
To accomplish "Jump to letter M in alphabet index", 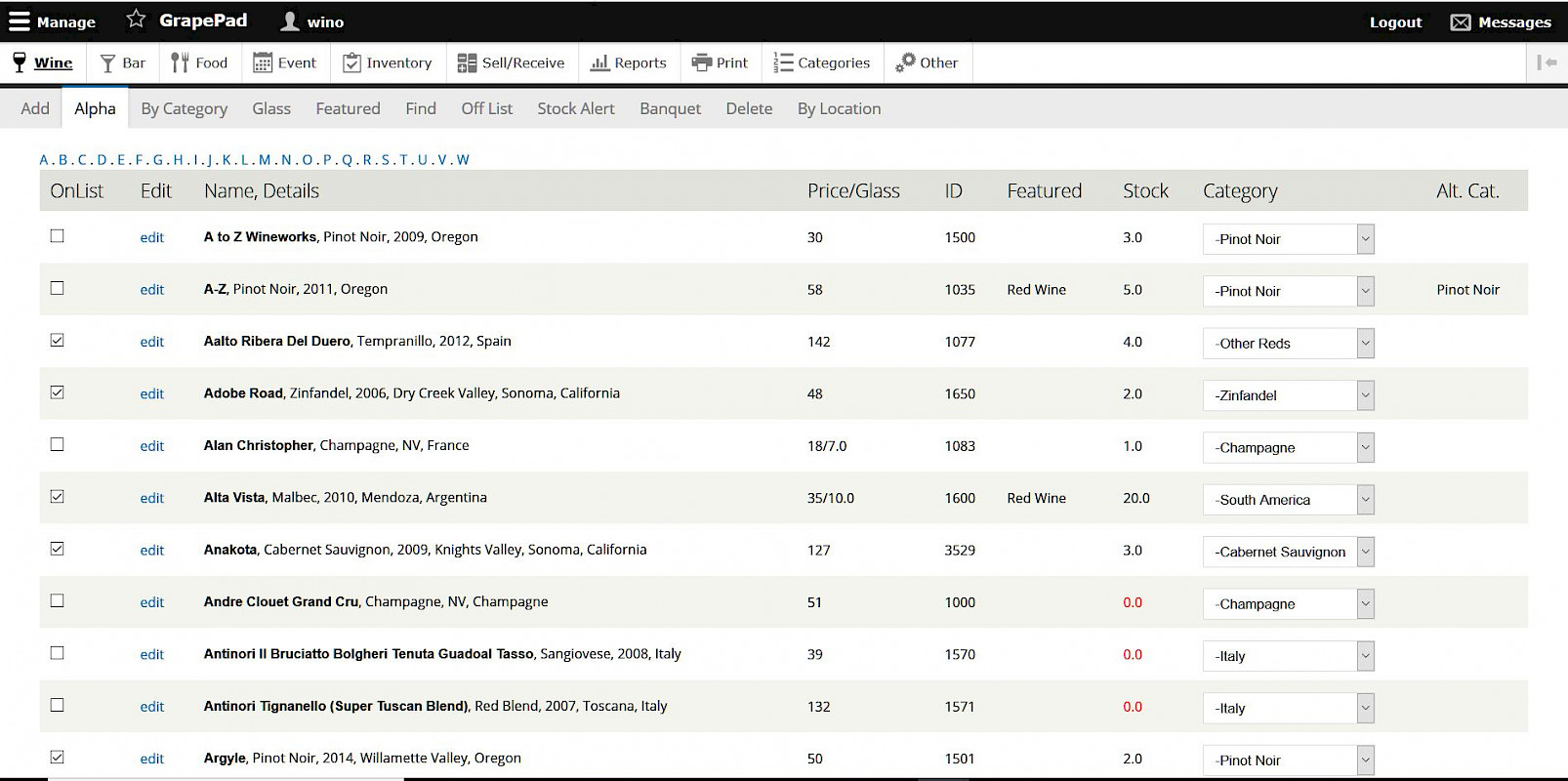I will (x=265, y=160).
